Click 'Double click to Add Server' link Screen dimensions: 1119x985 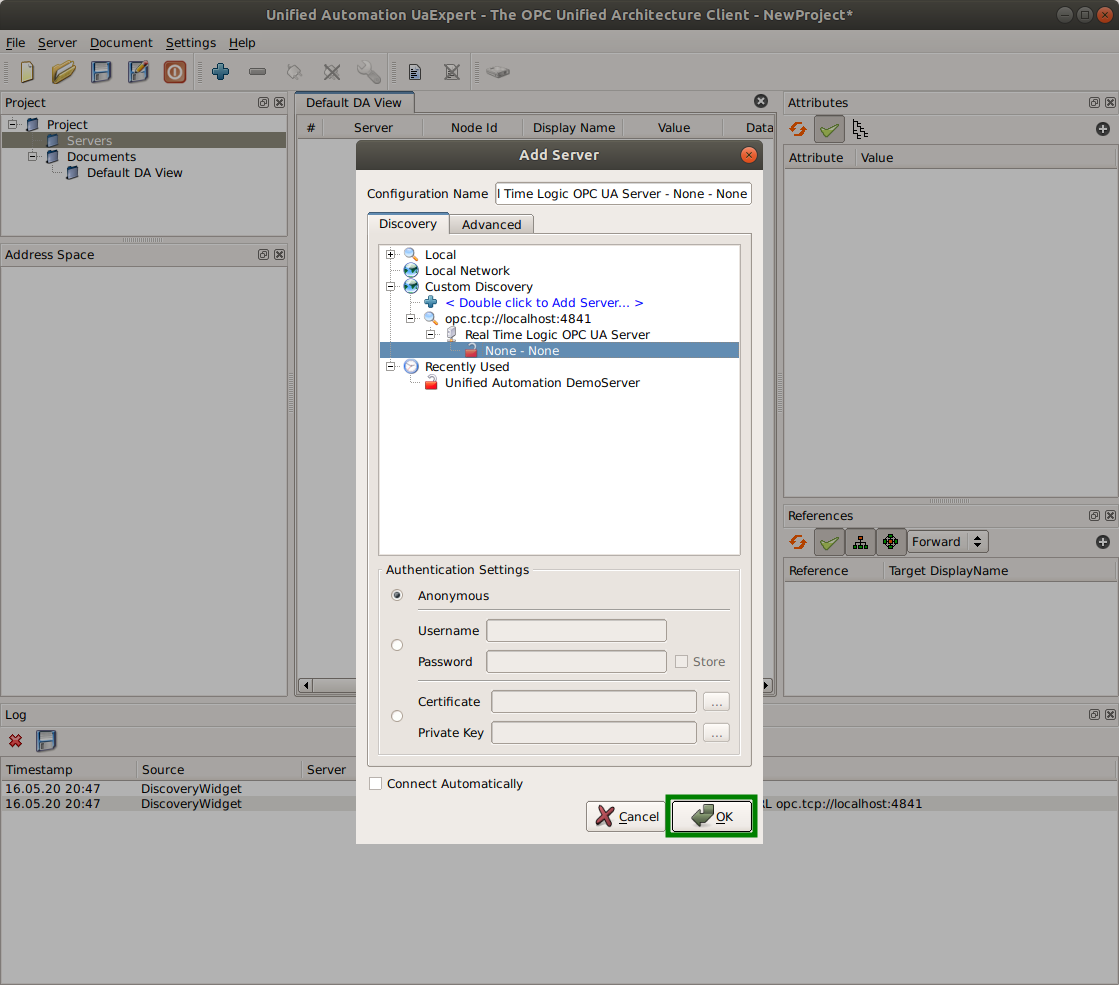(x=544, y=303)
